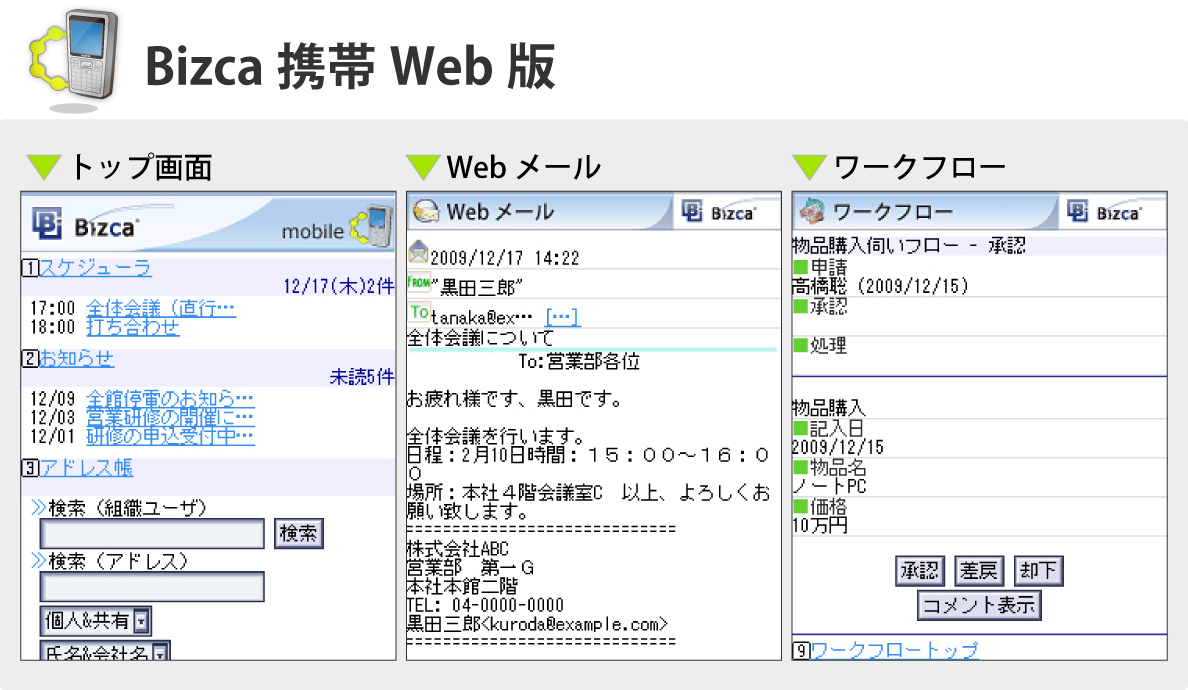The width and height of the screenshot is (1188, 690).
Task: Click the green triangle beside Web メール heading
Action: (423, 167)
